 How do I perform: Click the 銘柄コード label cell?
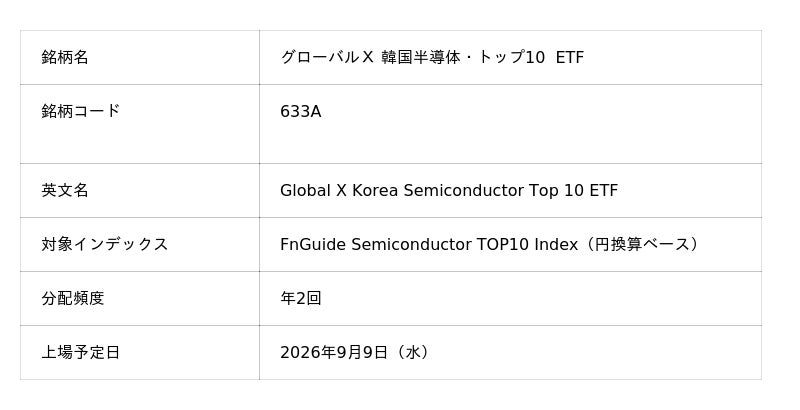(x=140, y=124)
